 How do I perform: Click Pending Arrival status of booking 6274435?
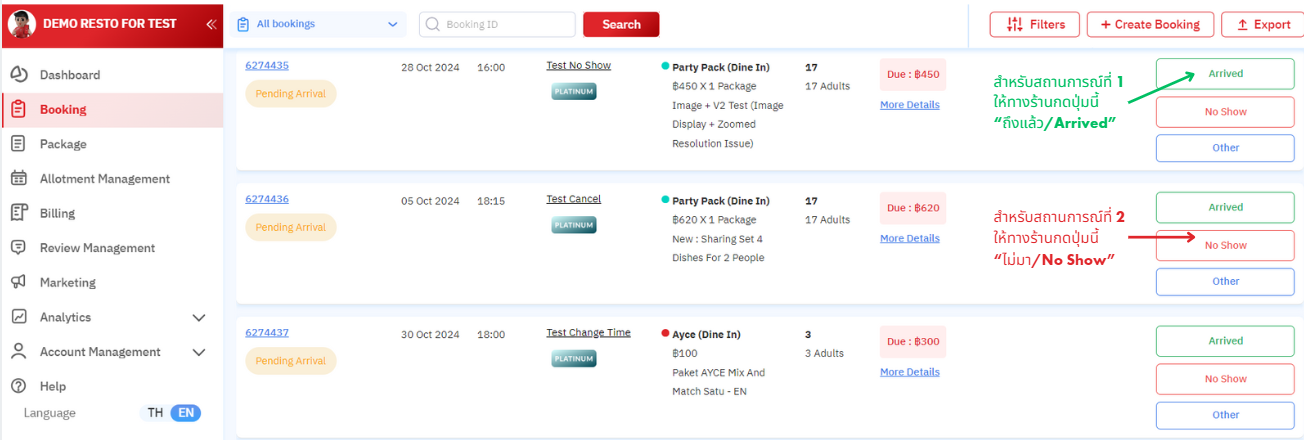click(x=291, y=94)
